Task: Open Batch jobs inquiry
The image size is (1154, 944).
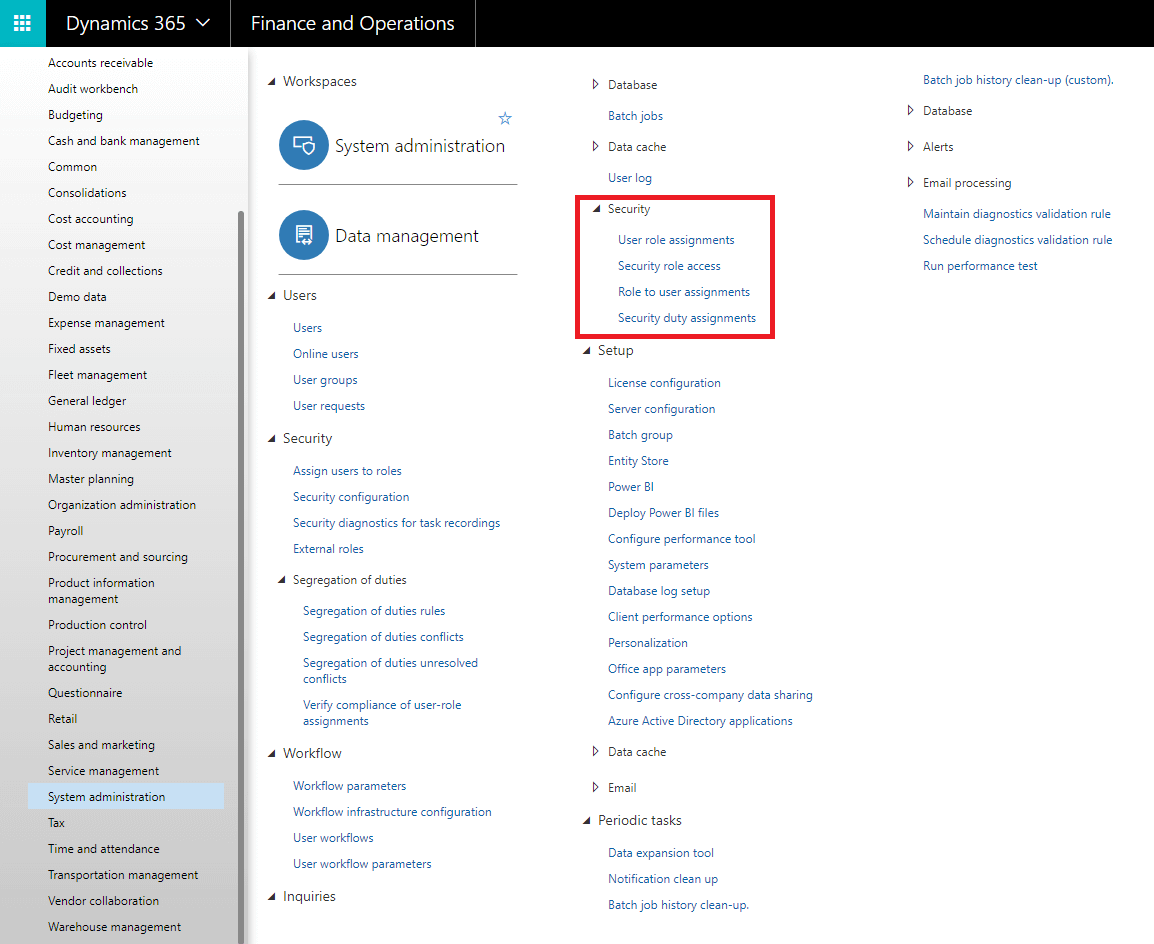Action: (635, 116)
